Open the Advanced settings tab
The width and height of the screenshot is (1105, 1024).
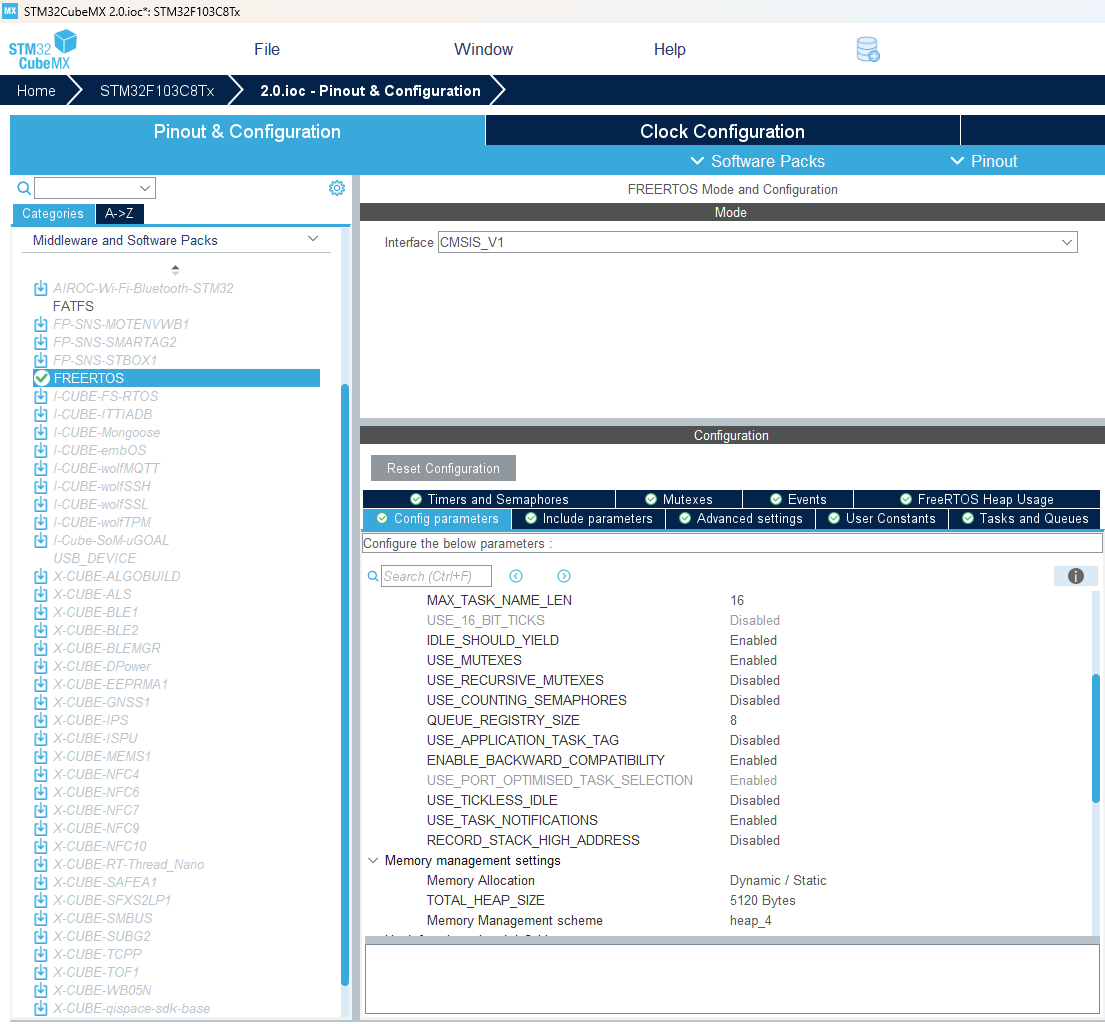[741, 519]
